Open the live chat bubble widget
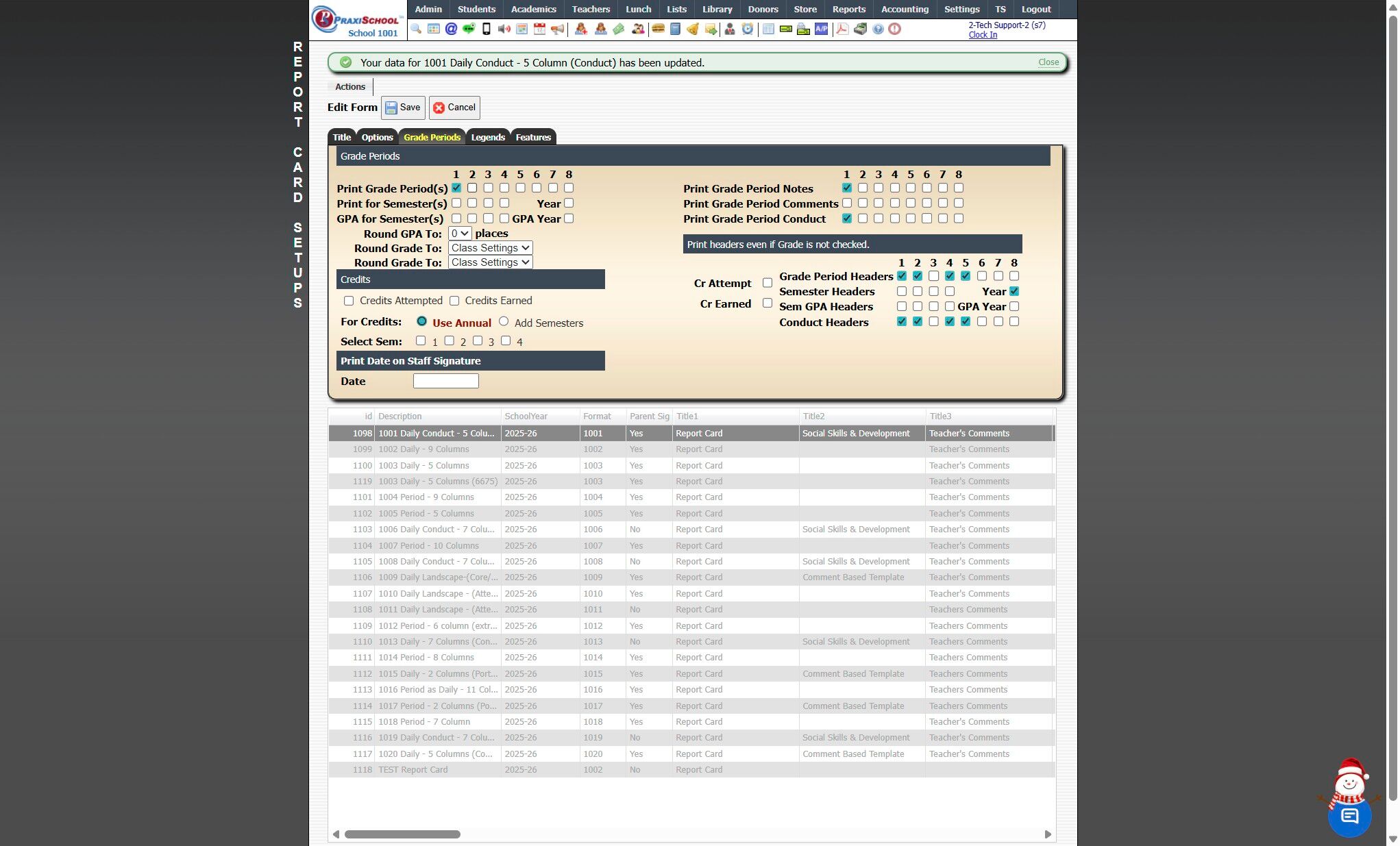 (1349, 815)
